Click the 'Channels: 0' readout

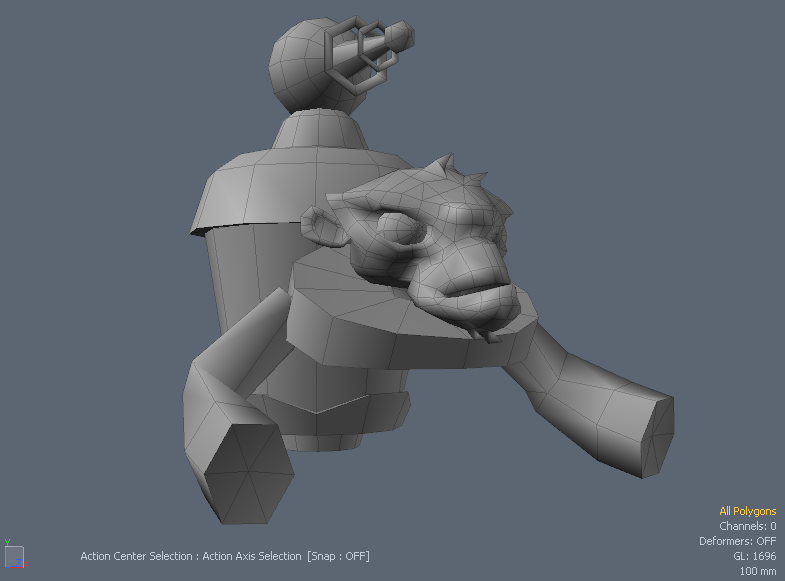coord(747,526)
